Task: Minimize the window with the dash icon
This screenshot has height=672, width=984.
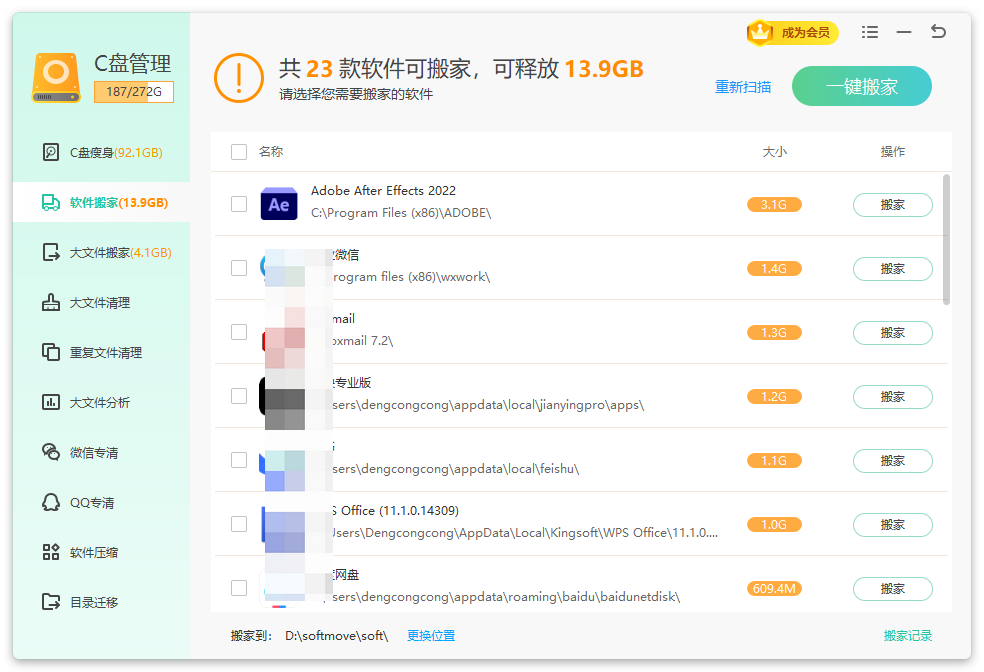Action: [904, 31]
